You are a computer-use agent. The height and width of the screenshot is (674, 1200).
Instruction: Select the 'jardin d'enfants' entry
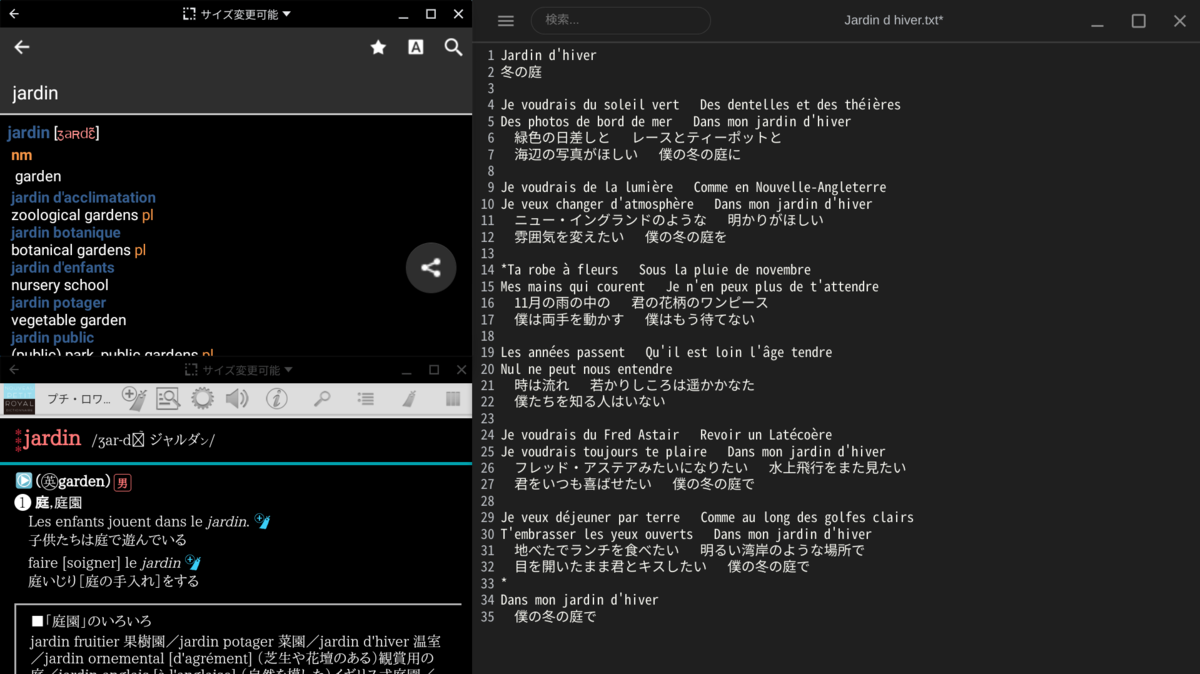point(63,268)
